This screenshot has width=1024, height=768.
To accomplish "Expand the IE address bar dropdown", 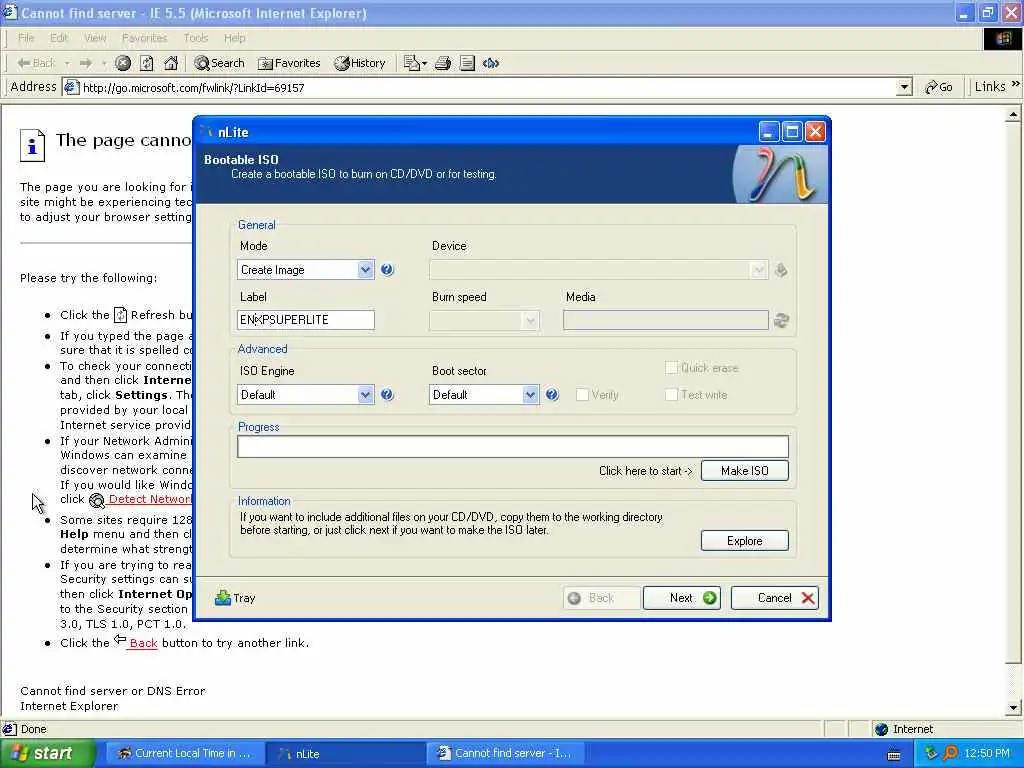I will pyautogui.click(x=904, y=87).
